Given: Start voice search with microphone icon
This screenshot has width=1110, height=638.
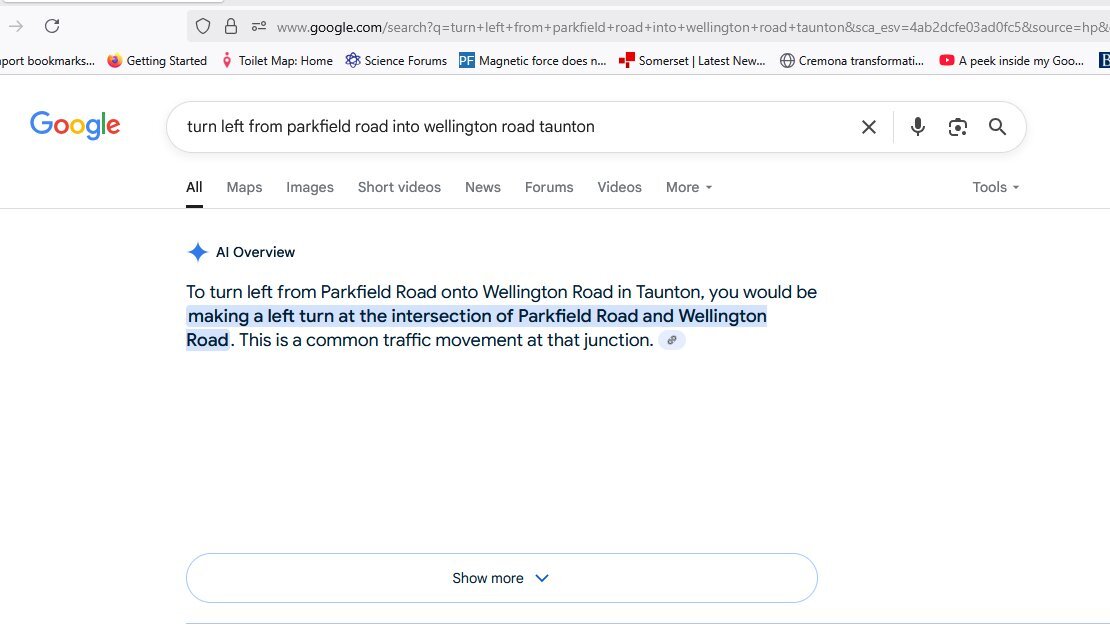Looking at the screenshot, I should click(917, 127).
